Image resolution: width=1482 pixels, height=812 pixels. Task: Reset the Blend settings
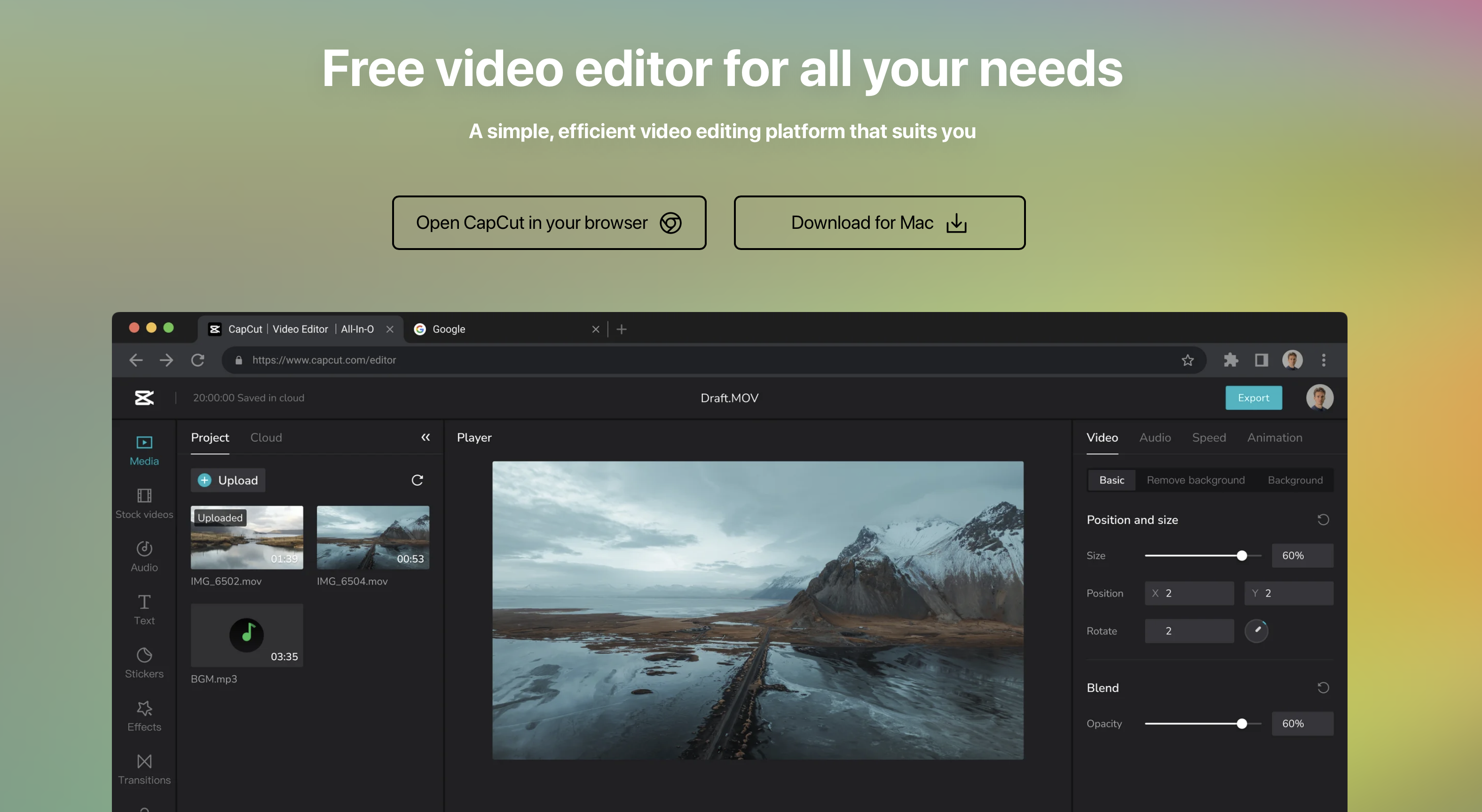[1323, 688]
